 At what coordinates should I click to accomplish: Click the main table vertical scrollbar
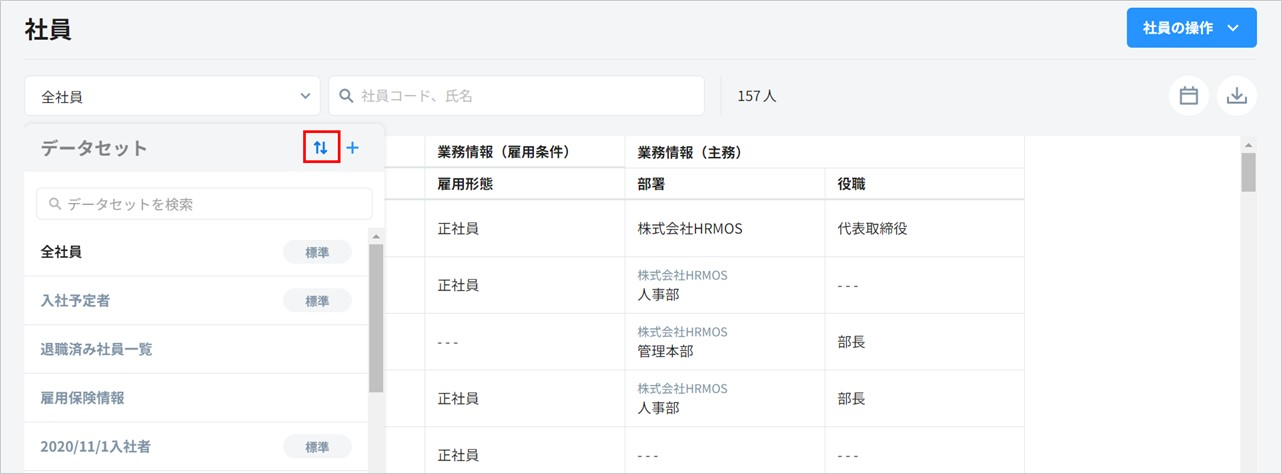click(1248, 172)
